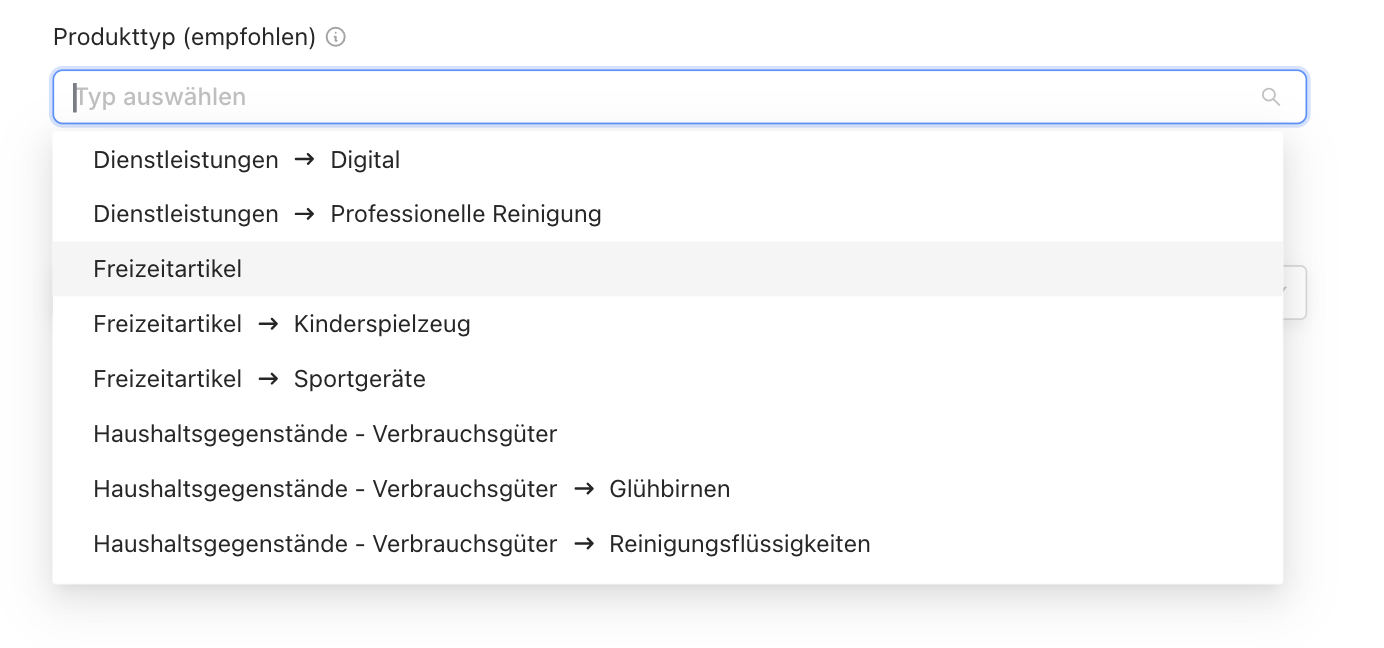Click the arrow icon before Glühbirnen
Viewport: 1384px width, 648px height.
tap(584, 489)
